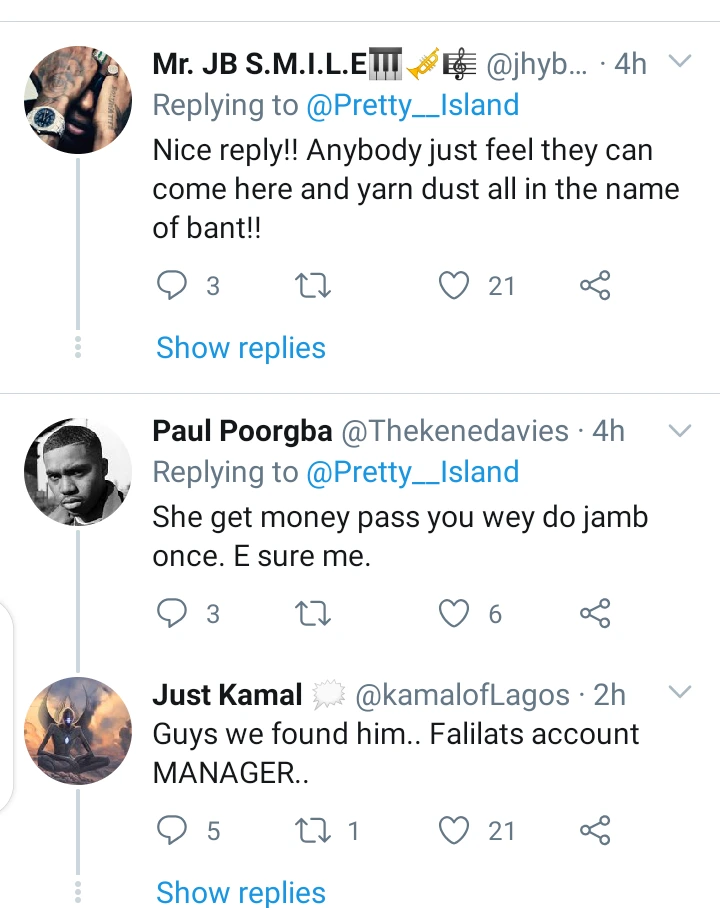Reply to Mr. JB S.M.I.L.E's tweet
This screenshot has width=720, height=908.
point(174,287)
